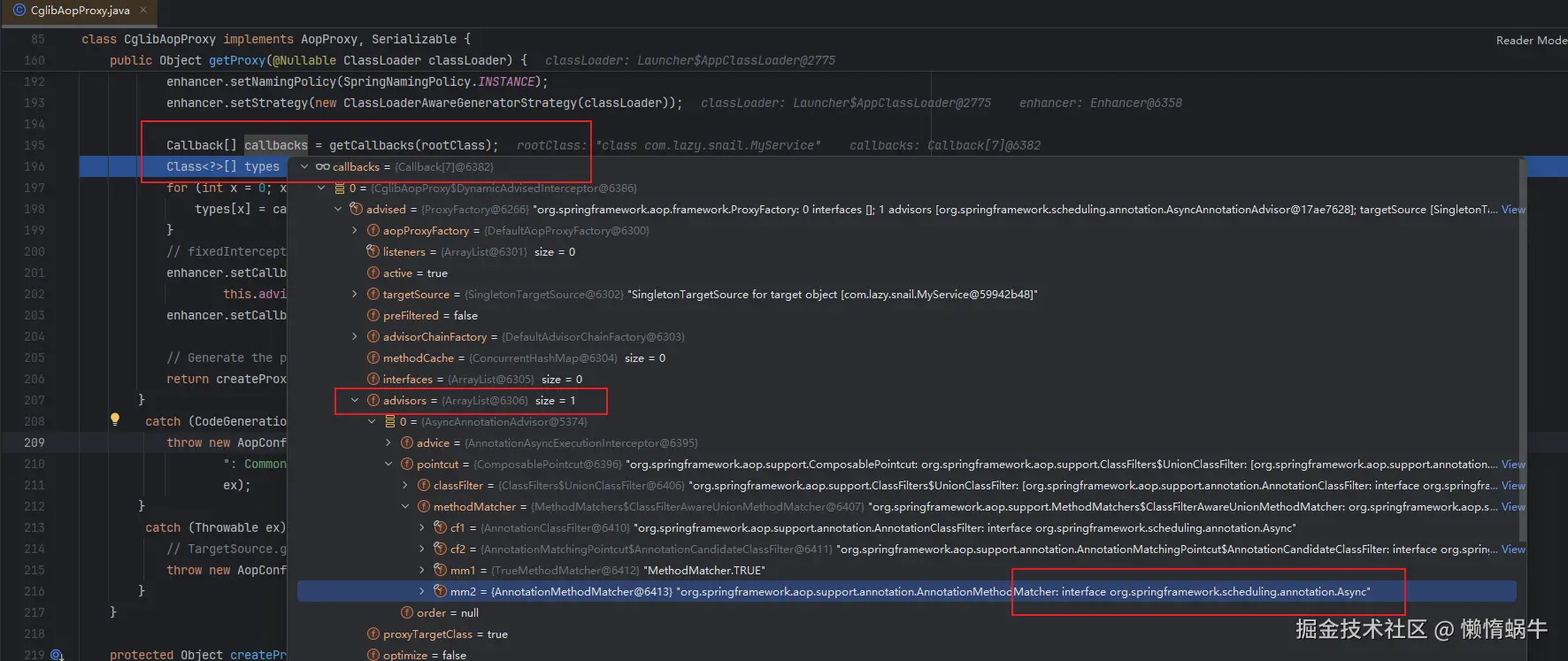Expand the mm1 TrueMethodMatcher node

pyautogui.click(x=422, y=570)
